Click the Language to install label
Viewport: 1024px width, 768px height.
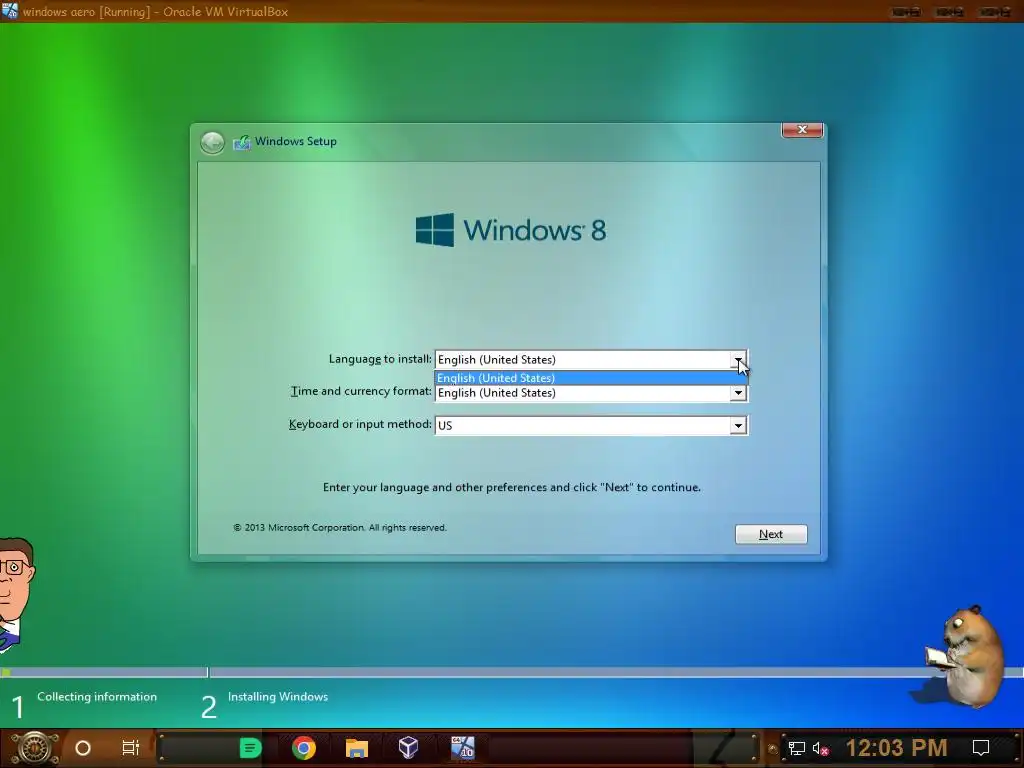(x=380, y=359)
